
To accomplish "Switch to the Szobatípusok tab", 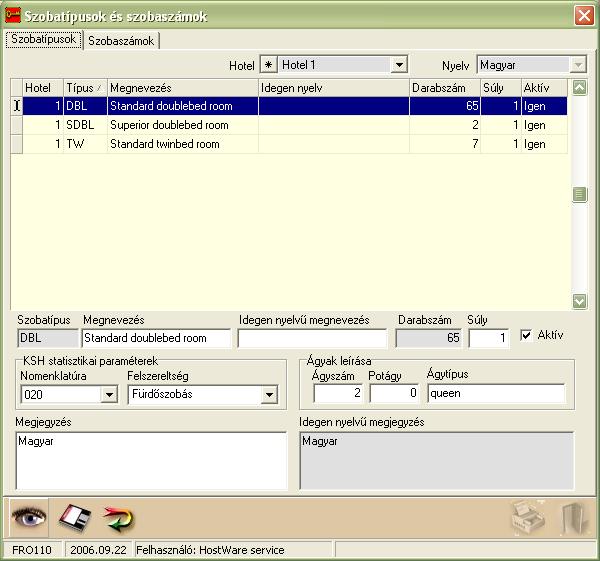I will (x=43, y=39).
